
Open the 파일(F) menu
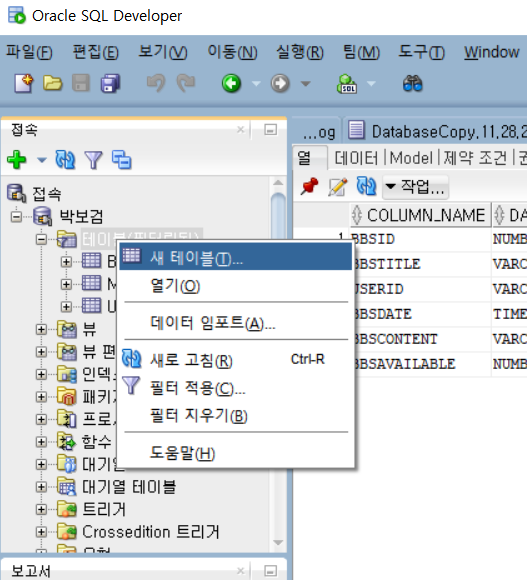pos(29,52)
